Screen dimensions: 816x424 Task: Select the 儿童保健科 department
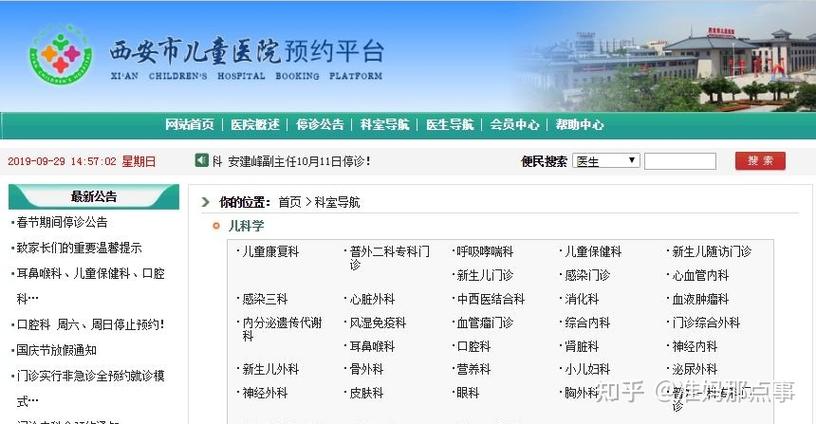[593, 252]
